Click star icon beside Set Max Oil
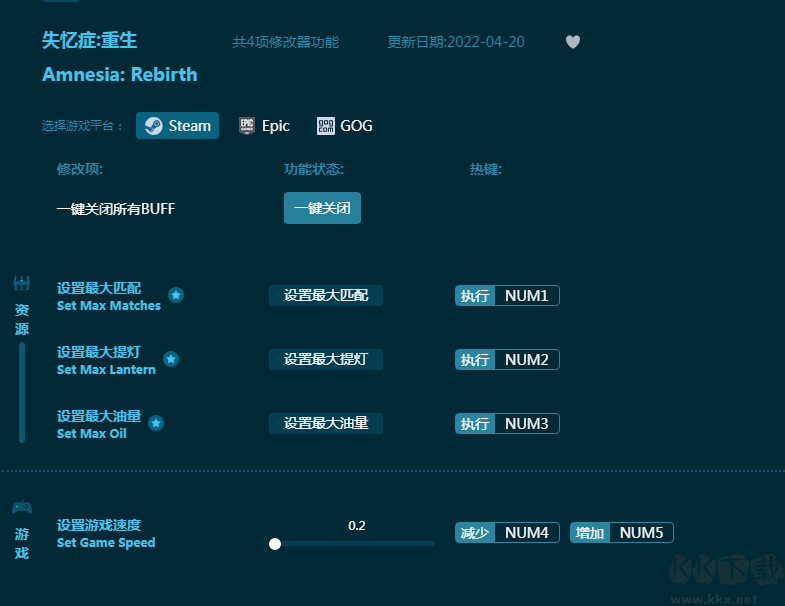 [x=156, y=423]
